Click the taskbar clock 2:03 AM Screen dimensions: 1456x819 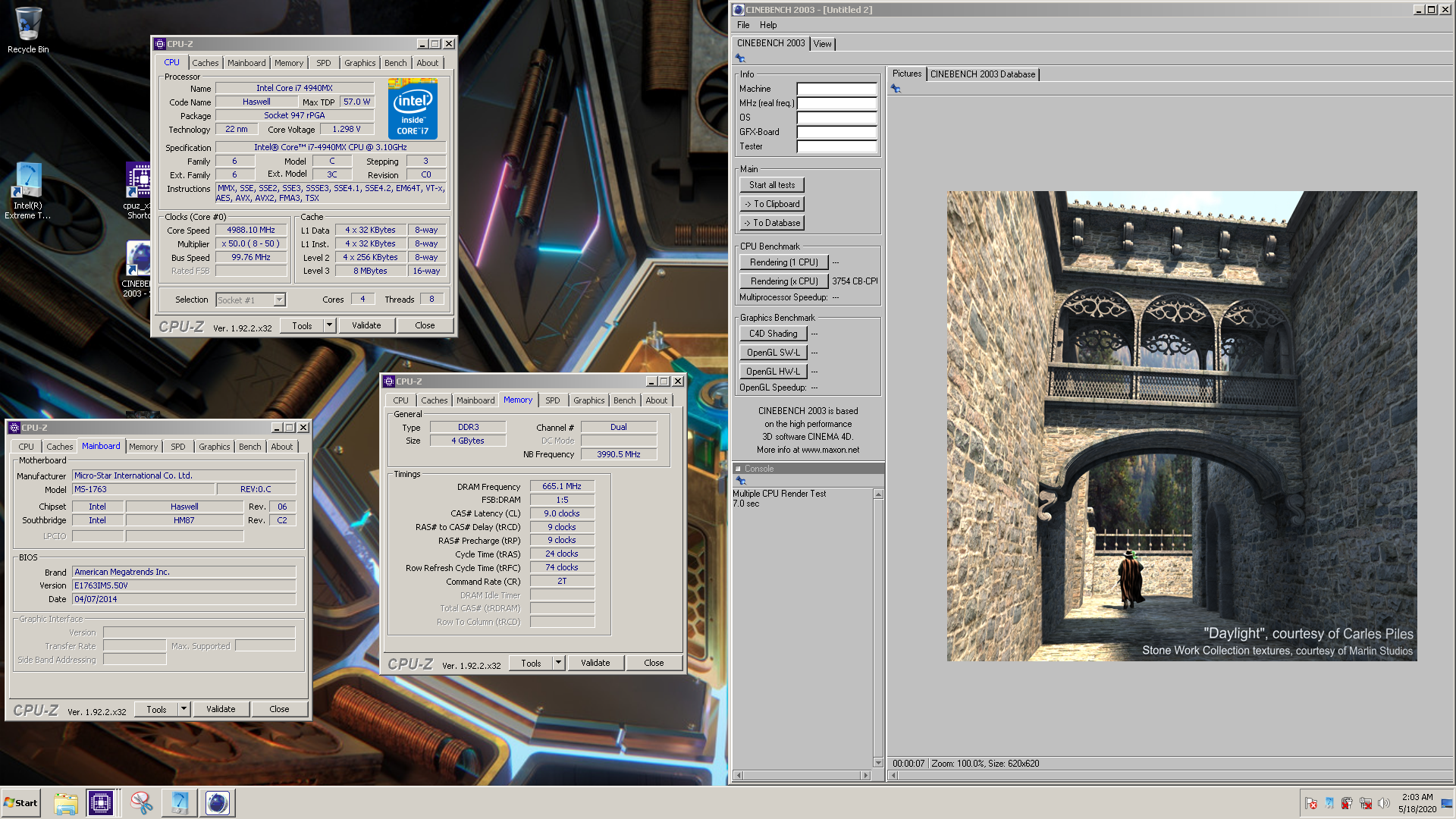(x=1417, y=797)
